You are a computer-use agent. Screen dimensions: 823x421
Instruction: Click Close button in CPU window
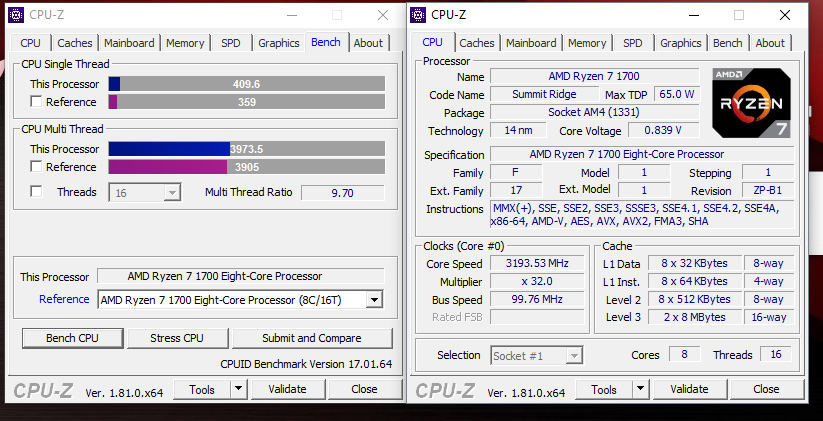[766, 390]
